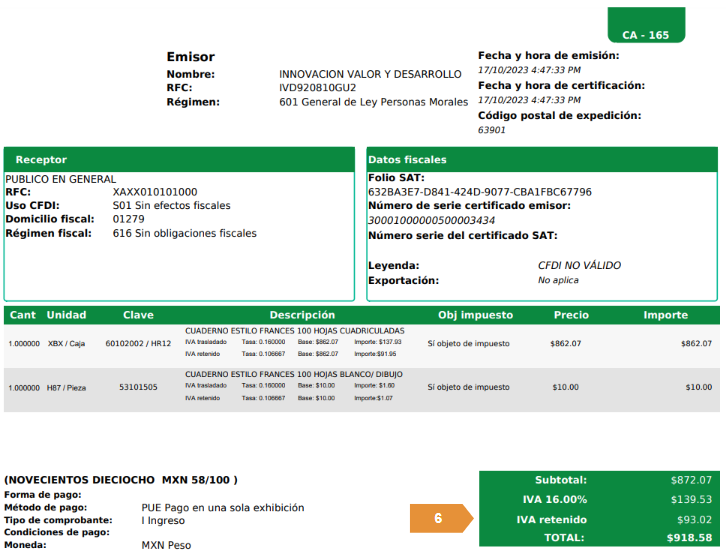The height and width of the screenshot is (560, 726).
Task: Select the Receptor section header
Action: point(41,160)
